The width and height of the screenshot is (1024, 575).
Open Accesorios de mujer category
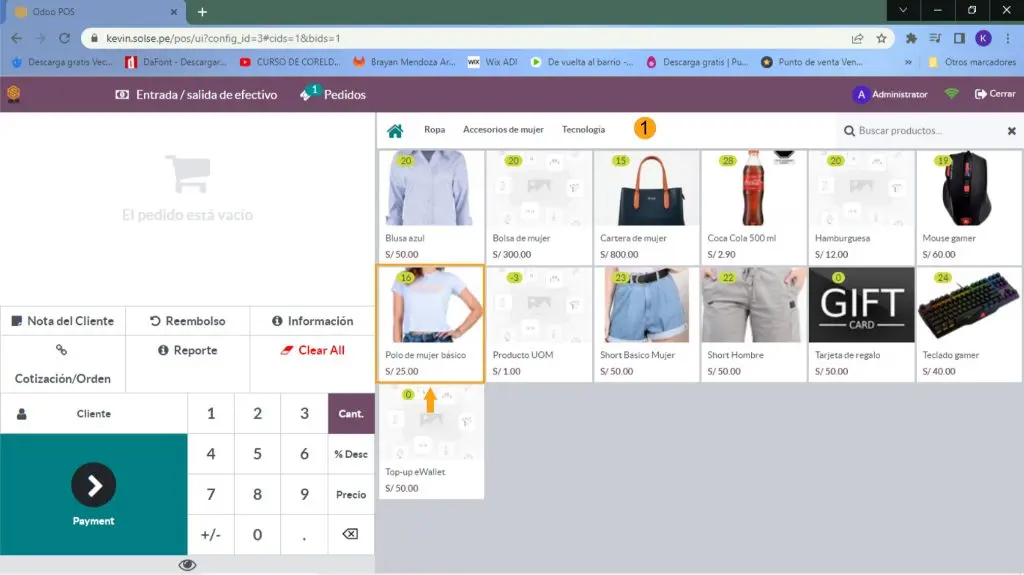pos(503,130)
